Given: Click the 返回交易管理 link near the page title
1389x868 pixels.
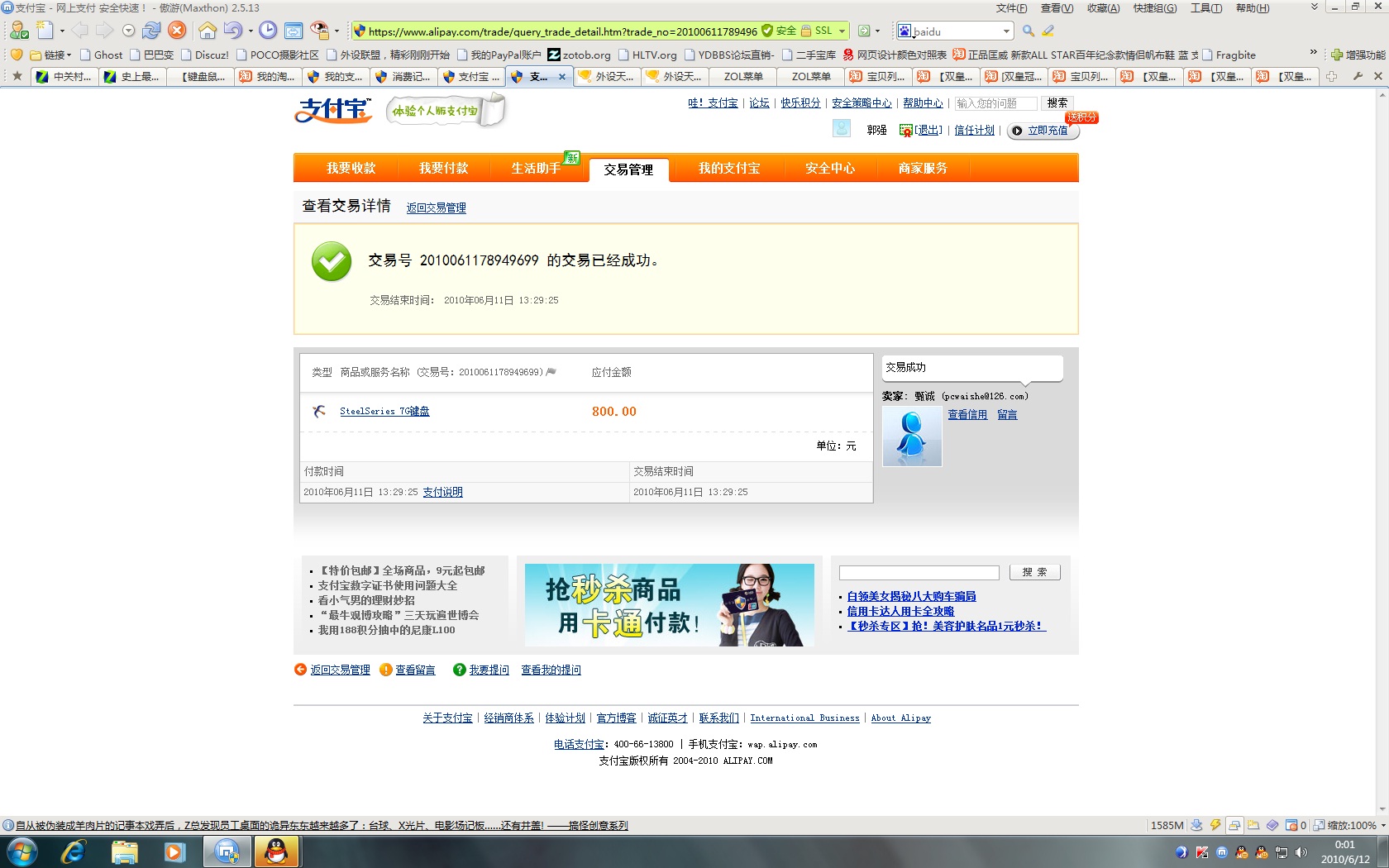Looking at the screenshot, I should click(x=436, y=207).
